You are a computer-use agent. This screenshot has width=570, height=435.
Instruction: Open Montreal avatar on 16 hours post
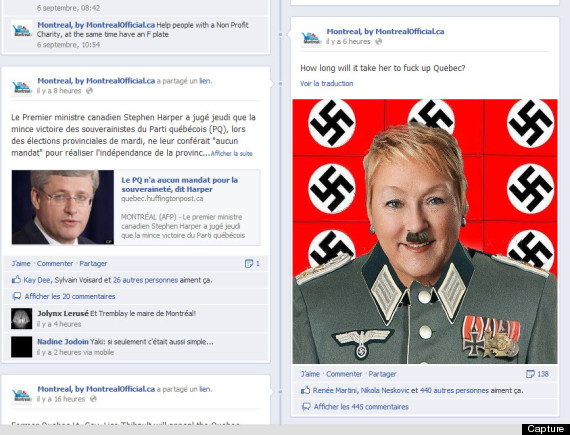point(21,395)
